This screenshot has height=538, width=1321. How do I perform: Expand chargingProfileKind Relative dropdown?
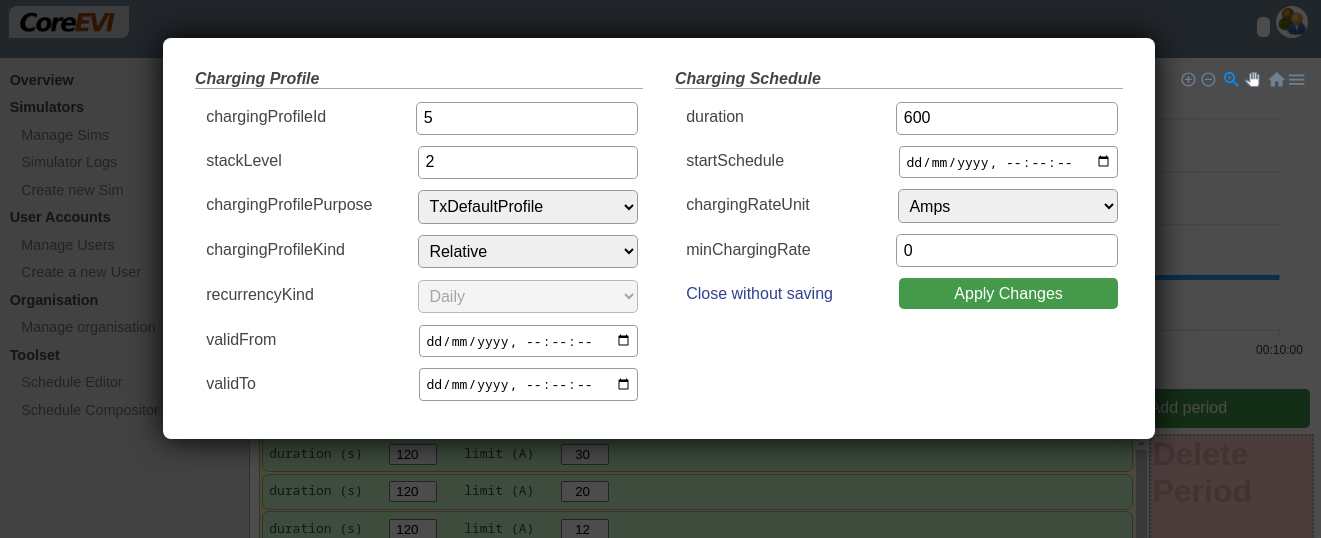527,251
